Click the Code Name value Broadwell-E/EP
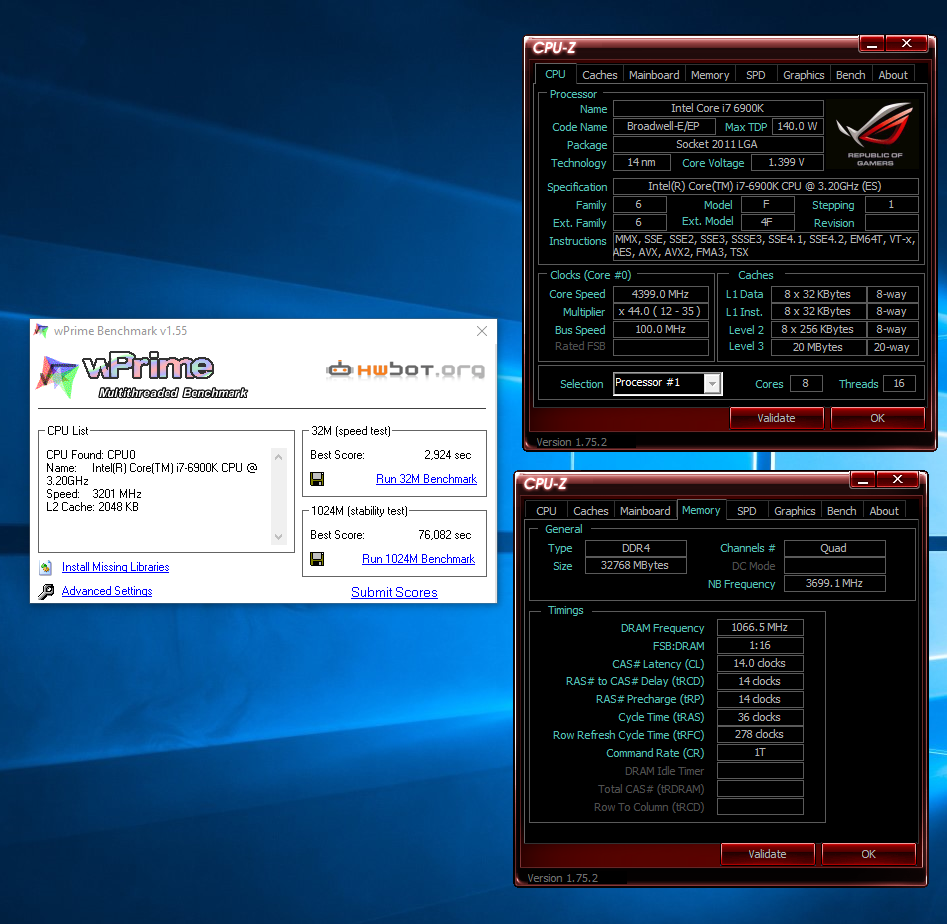 click(x=664, y=126)
